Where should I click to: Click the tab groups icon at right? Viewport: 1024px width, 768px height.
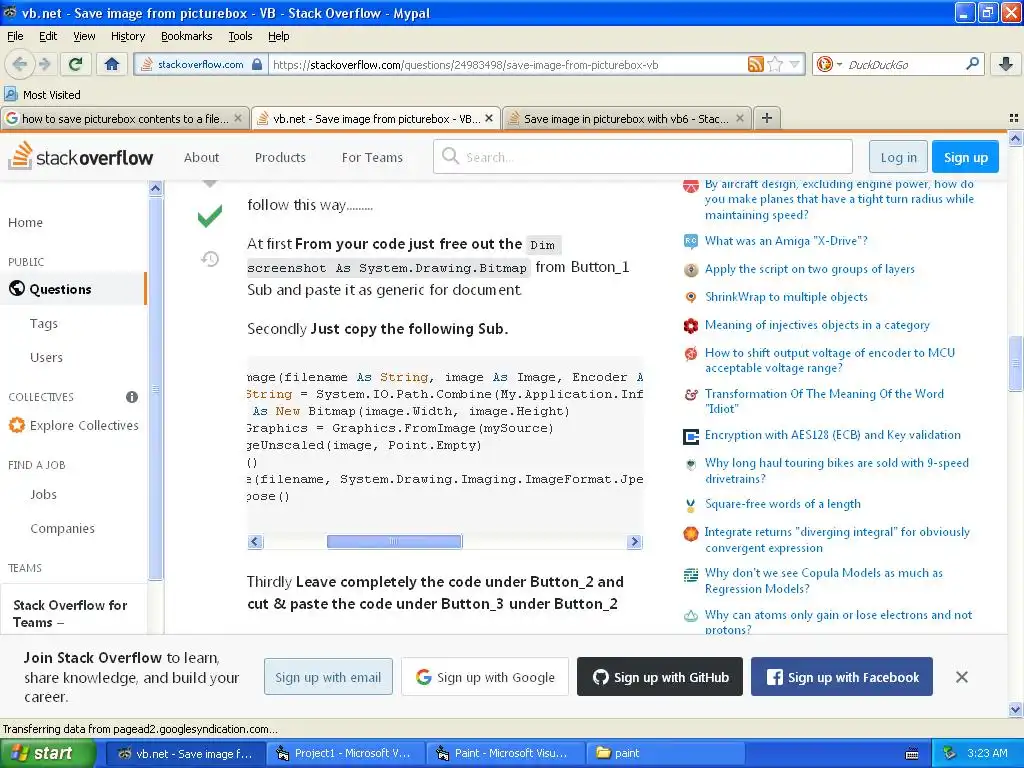(1014, 118)
